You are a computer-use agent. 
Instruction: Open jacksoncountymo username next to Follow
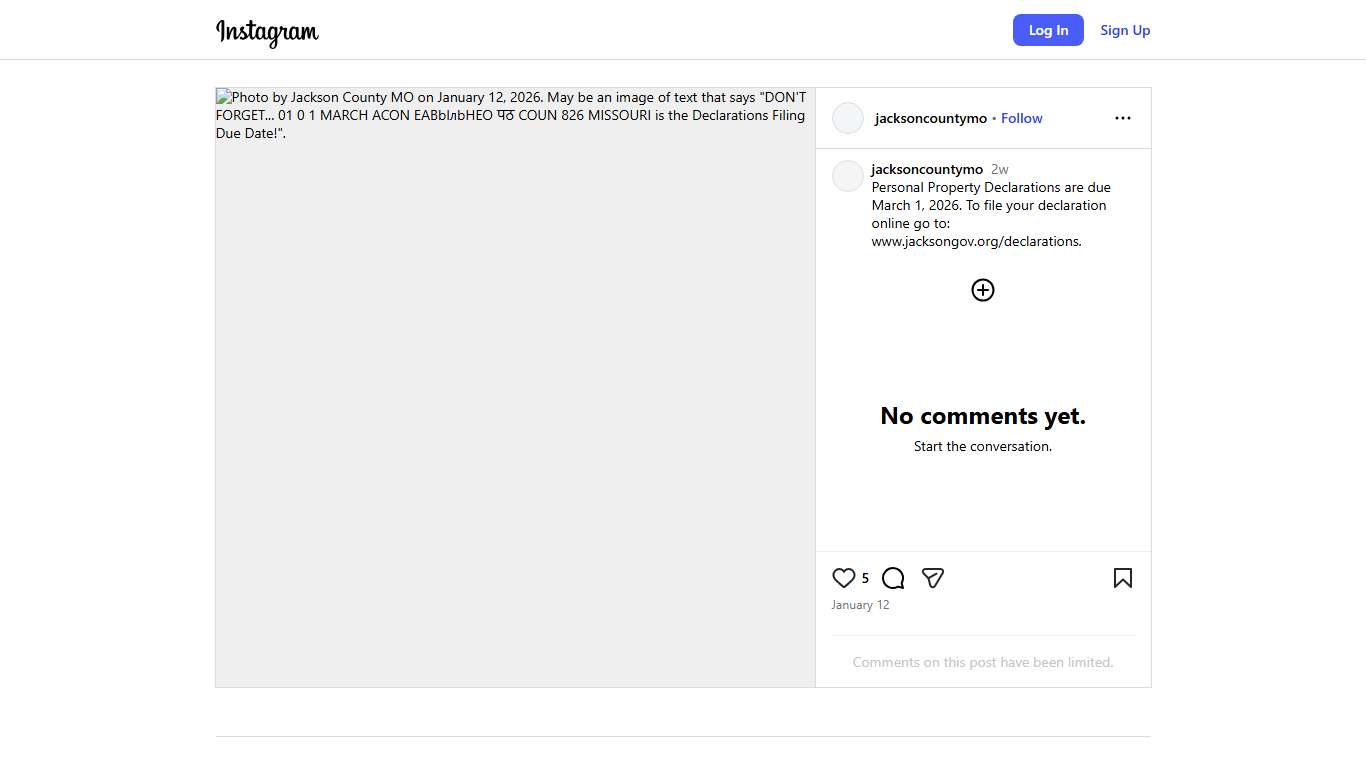(x=930, y=118)
